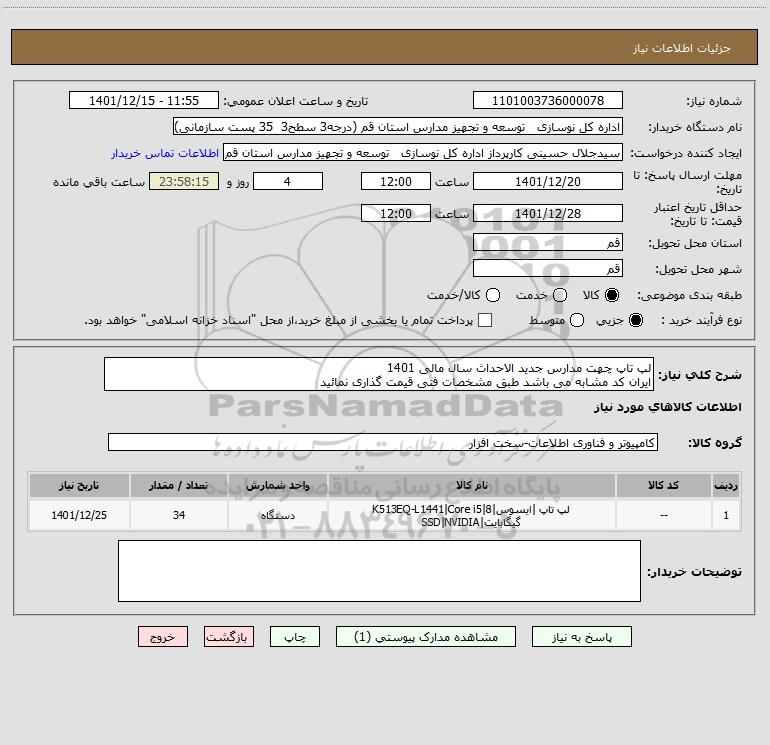Click the response deadline time field beside 1401/12/20

click(396, 181)
